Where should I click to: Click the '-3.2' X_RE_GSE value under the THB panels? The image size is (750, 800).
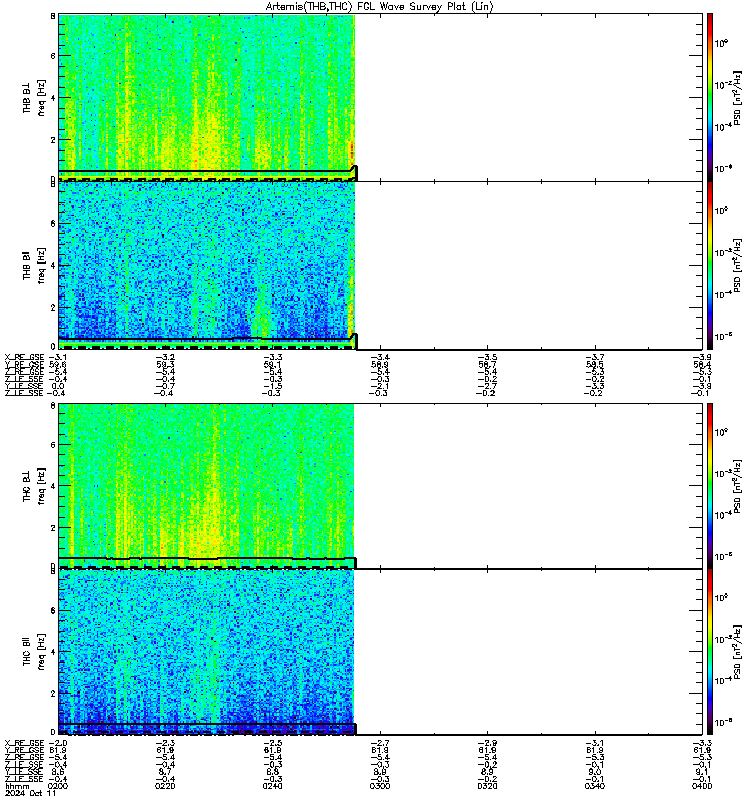pyautogui.click(x=165, y=357)
